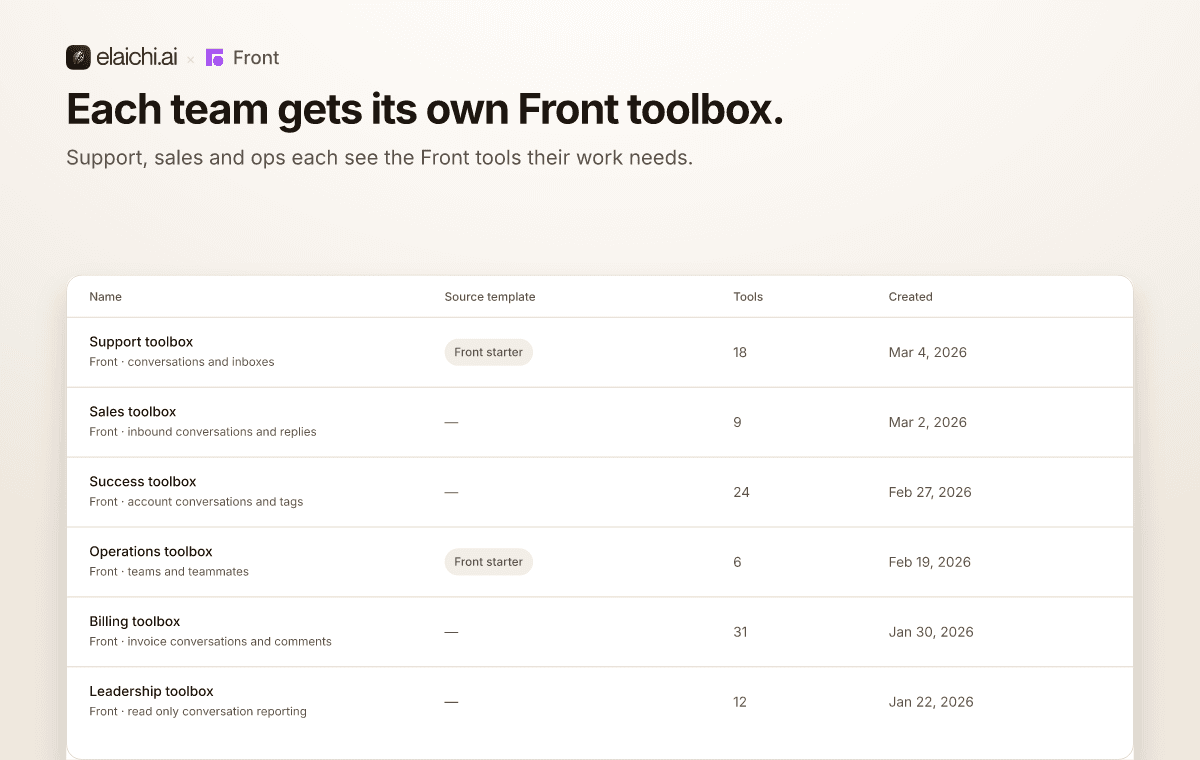The image size is (1200, 760).
Task: Click the tools count 9
Action: [737, 422]
